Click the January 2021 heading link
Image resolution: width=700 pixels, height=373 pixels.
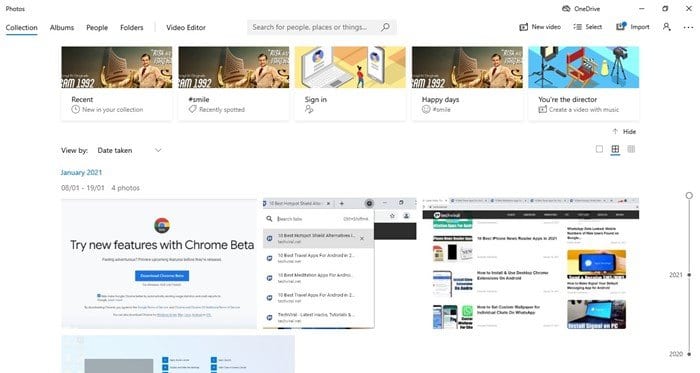(x=81, y=172)
